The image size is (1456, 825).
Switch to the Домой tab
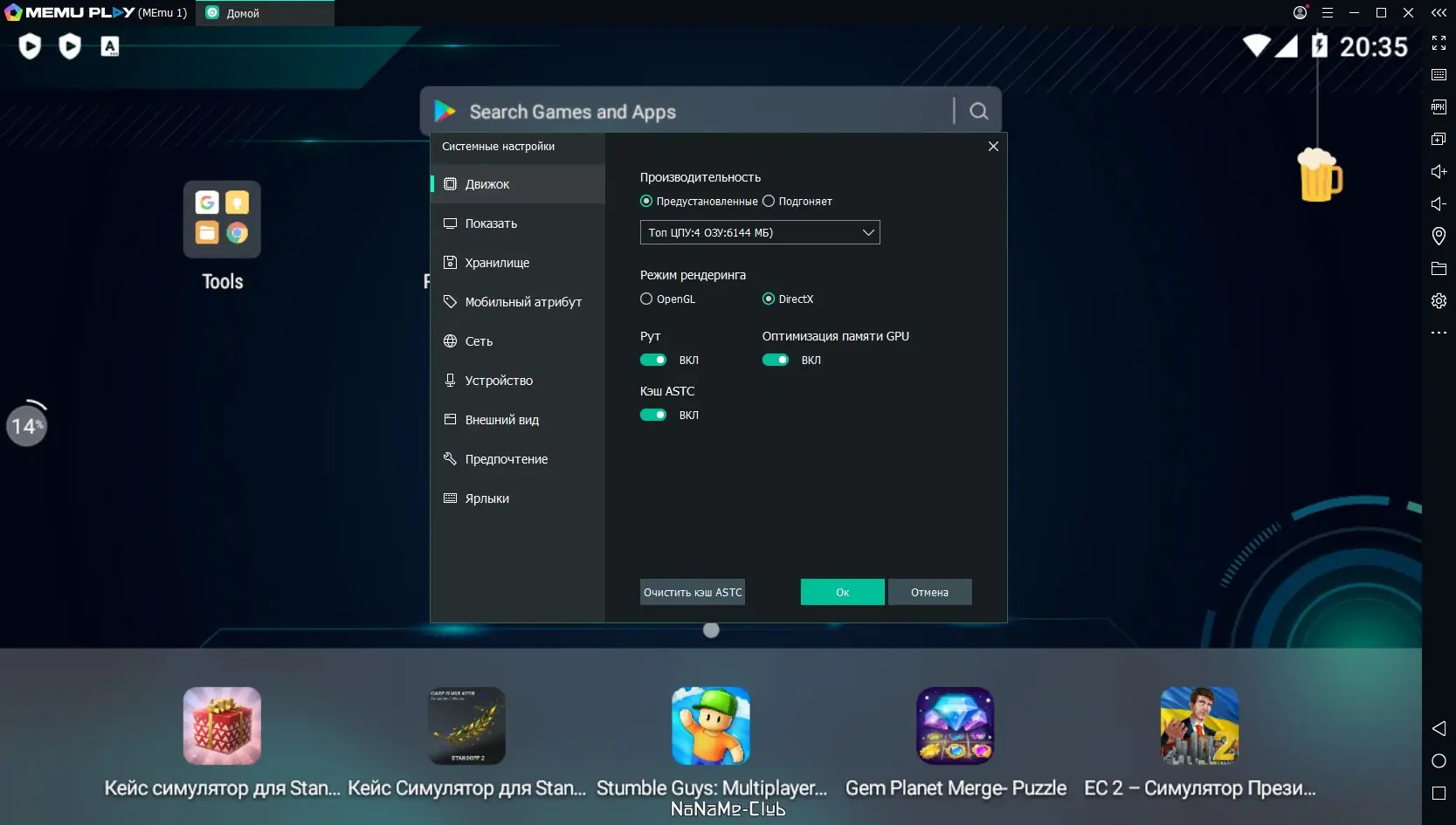coord(265,13)
